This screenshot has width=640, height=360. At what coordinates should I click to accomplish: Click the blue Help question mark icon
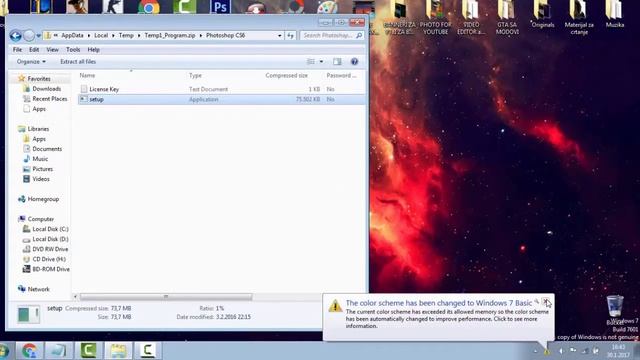[x=354, y=62]
